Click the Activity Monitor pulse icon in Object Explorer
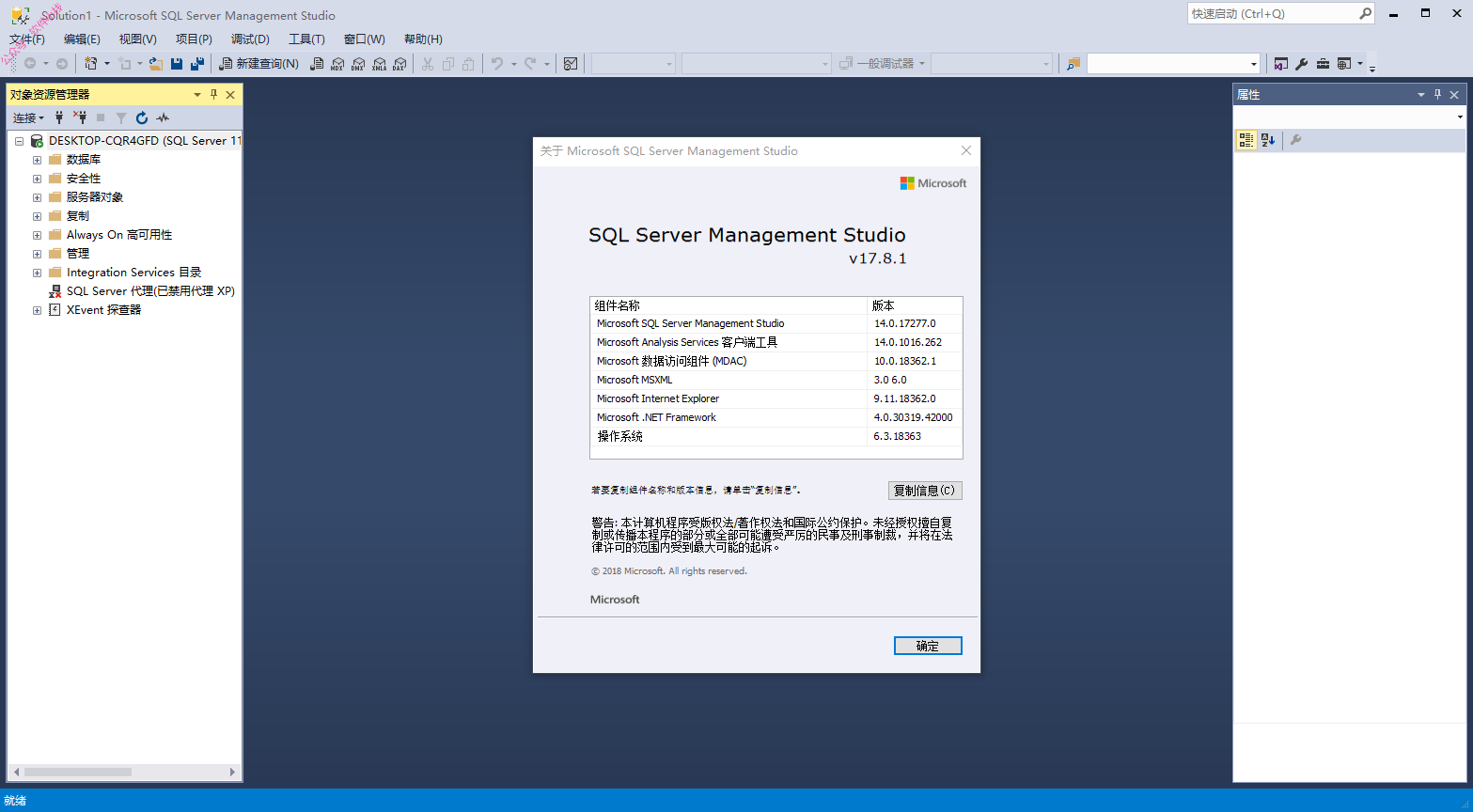The width and height of the screenshot is (1473, 812). [x=163, y=117]
